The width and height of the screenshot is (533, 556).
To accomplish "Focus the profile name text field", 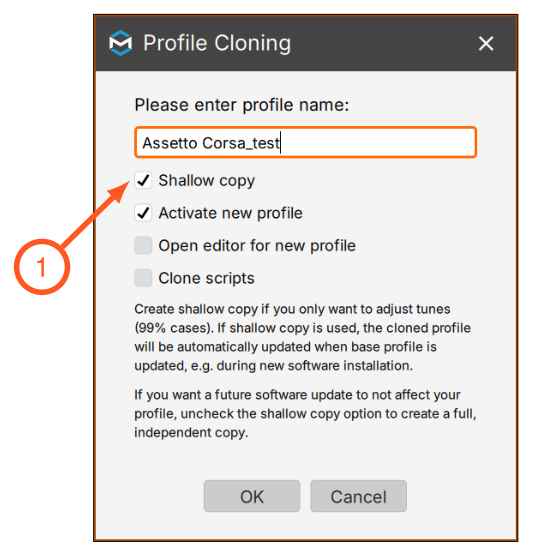I will point(305,142).
